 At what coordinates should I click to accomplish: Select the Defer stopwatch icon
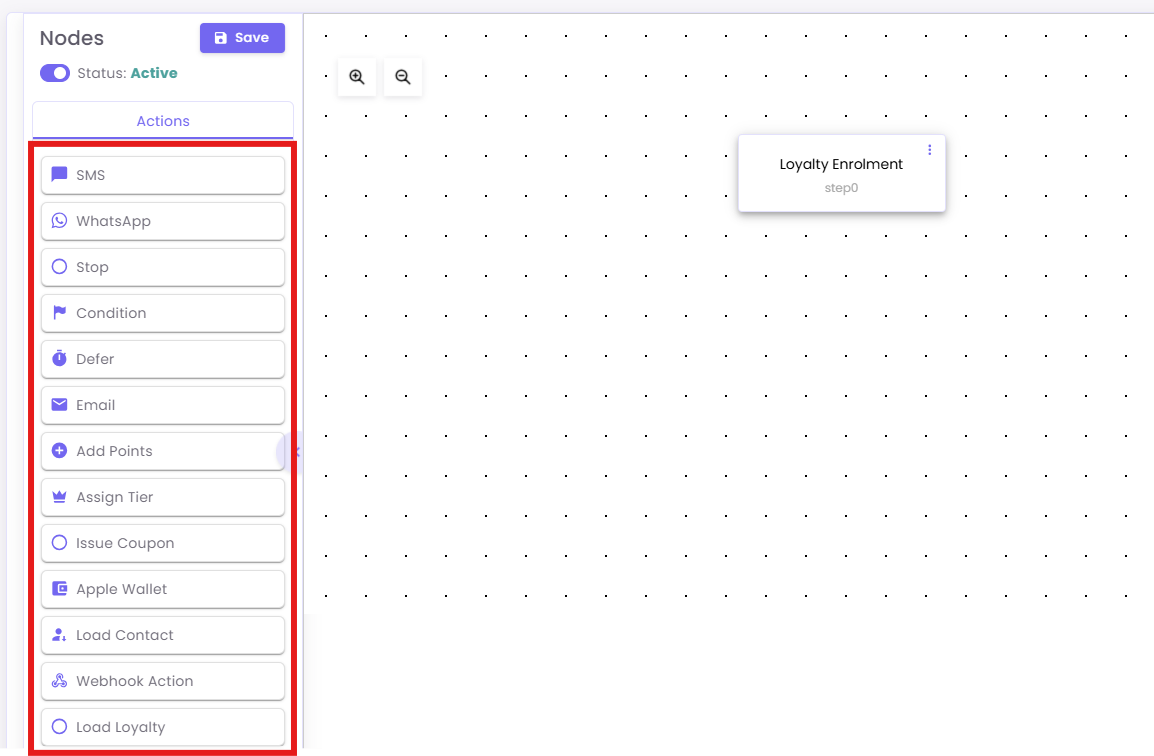pyautogui.click(x=59, y=359)
